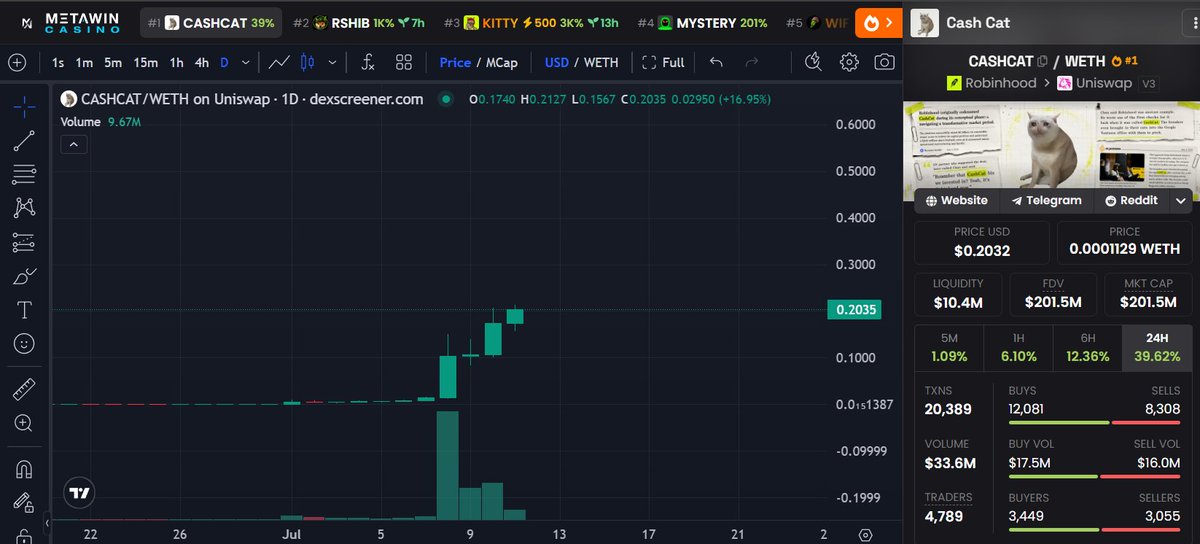Select the 1h timeframe
Screen dimensions: 1200x544
[x=176, y=62]
